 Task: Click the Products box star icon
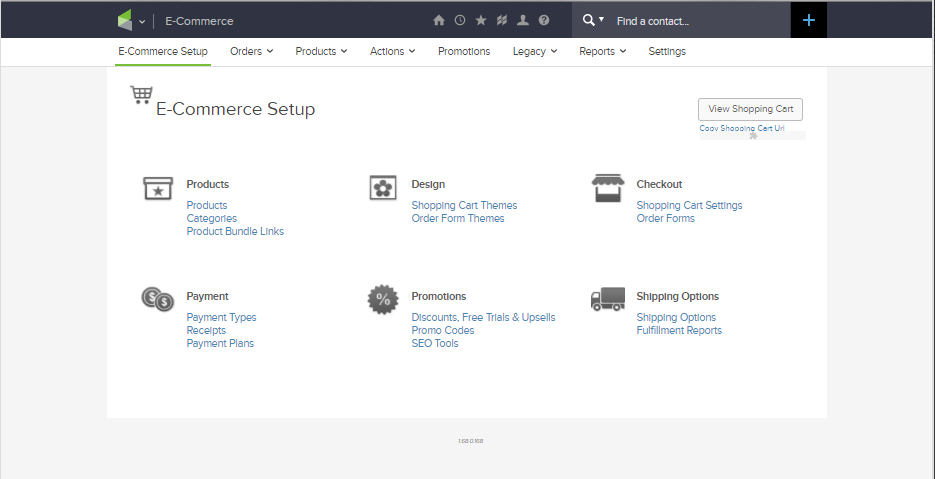click(x=158, y=188)
